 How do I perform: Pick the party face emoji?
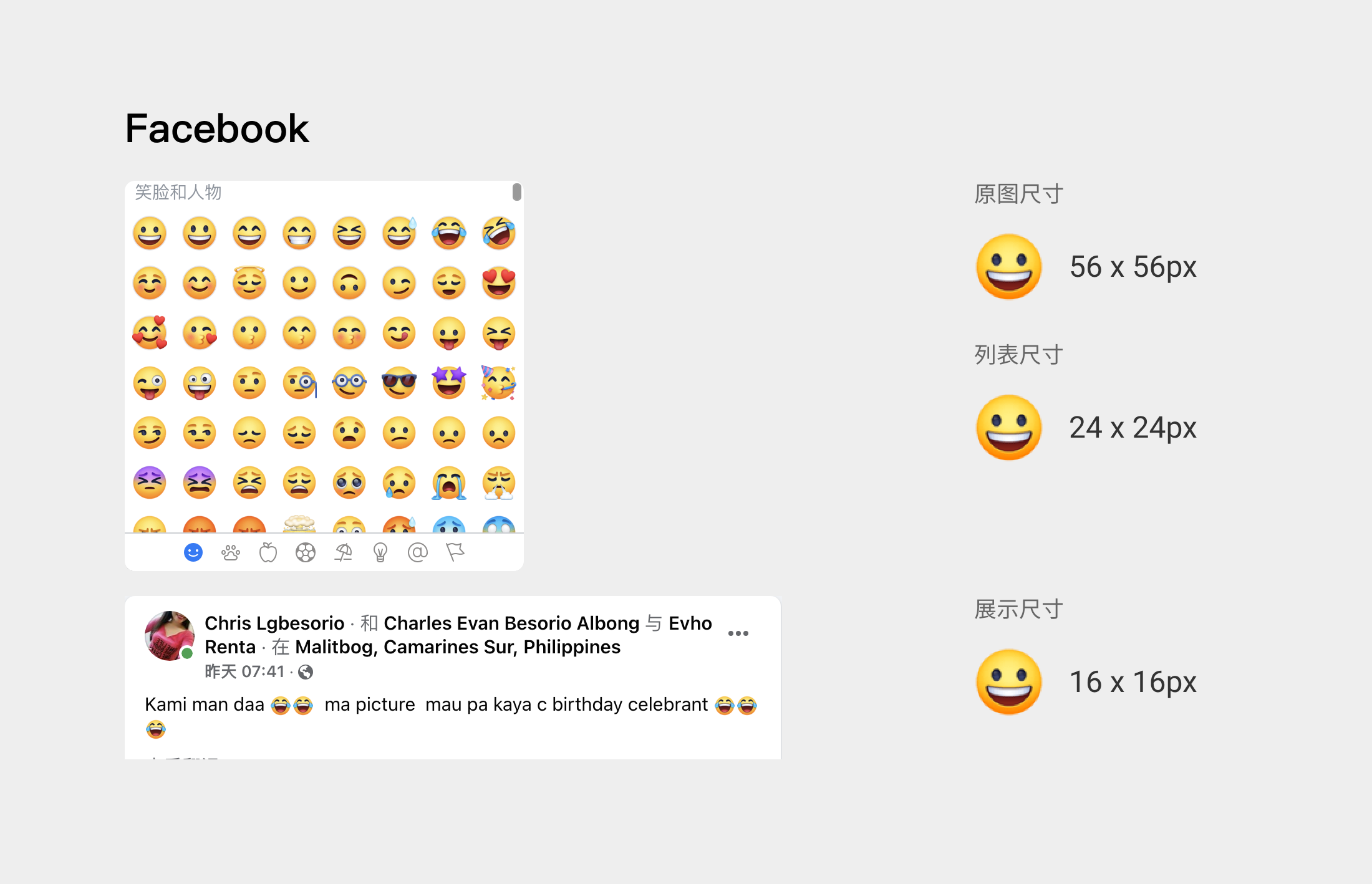tap(499, 383)
